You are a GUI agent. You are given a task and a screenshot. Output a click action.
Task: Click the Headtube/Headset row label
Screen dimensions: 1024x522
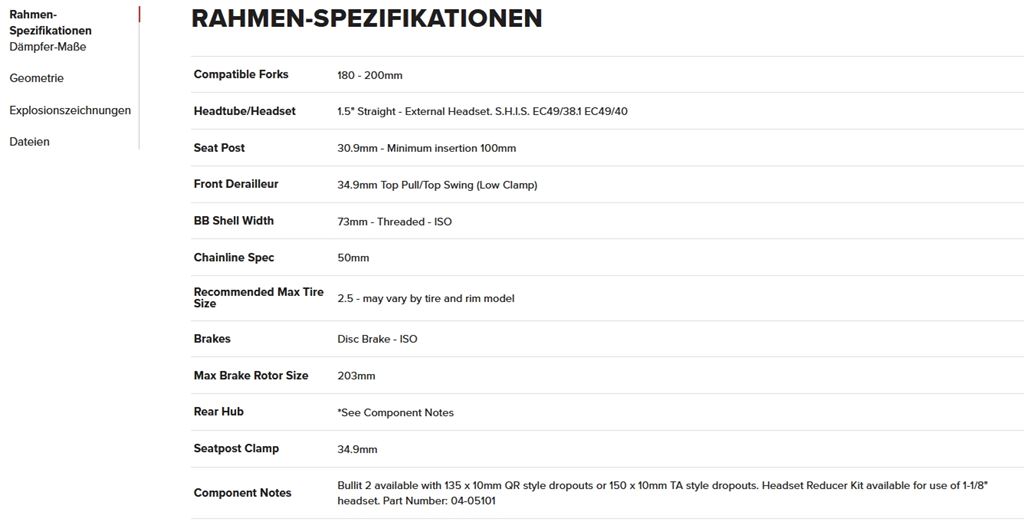[245, 111]
